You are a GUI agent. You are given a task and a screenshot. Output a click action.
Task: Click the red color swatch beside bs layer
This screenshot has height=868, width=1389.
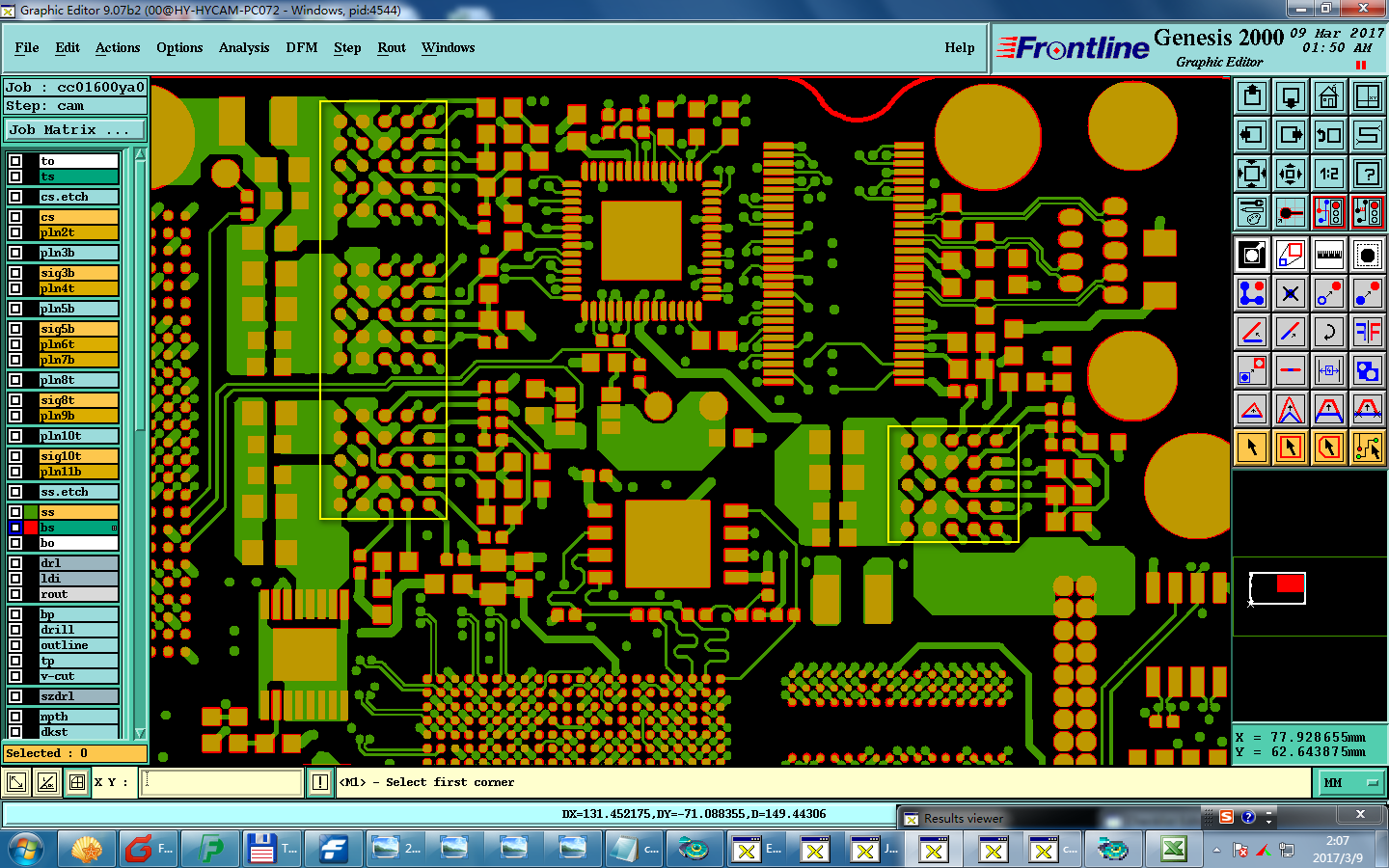pyautogui.click(x=31, y=528)
